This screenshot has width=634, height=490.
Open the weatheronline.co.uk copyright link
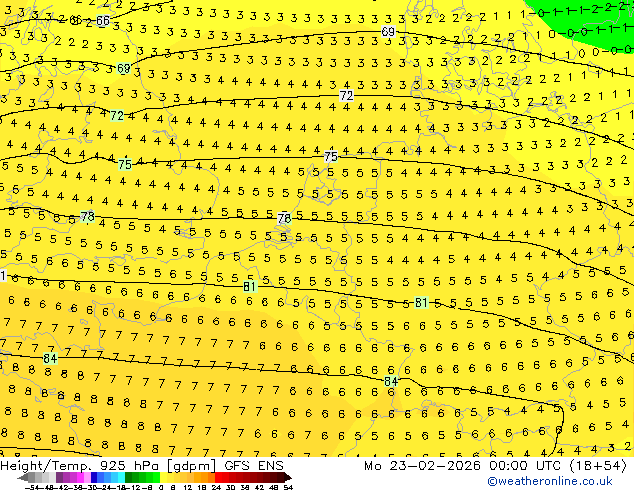coord(550,481)
